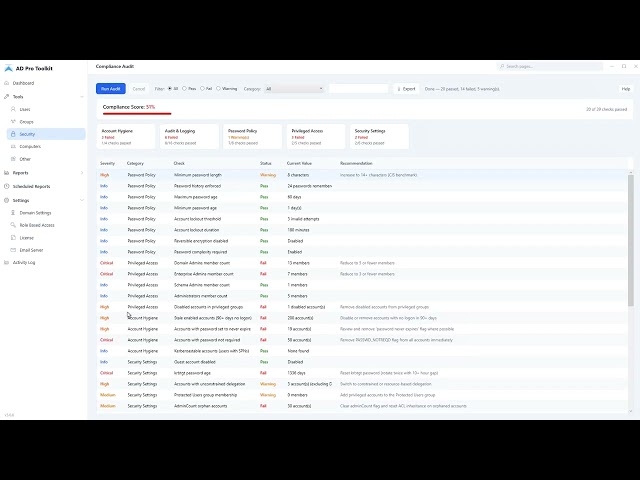
Task: Click the Domain Settings icon
Action: 13,213
